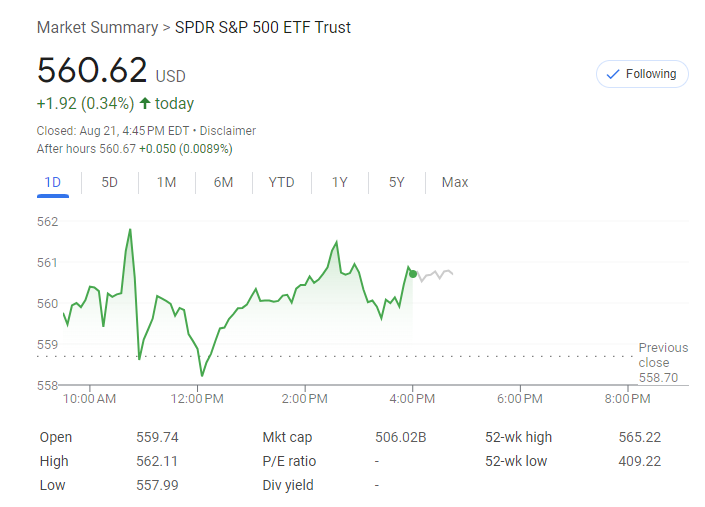This screenshot has height=507, width=705.
Task: Click the chart peak near 11:00 AM
Action: point(130,230)
